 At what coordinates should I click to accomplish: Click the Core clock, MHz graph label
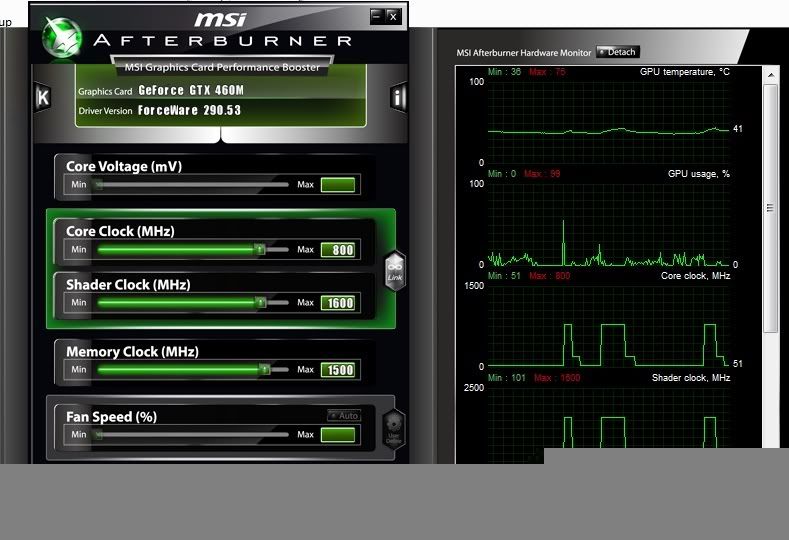click(695, 276)
